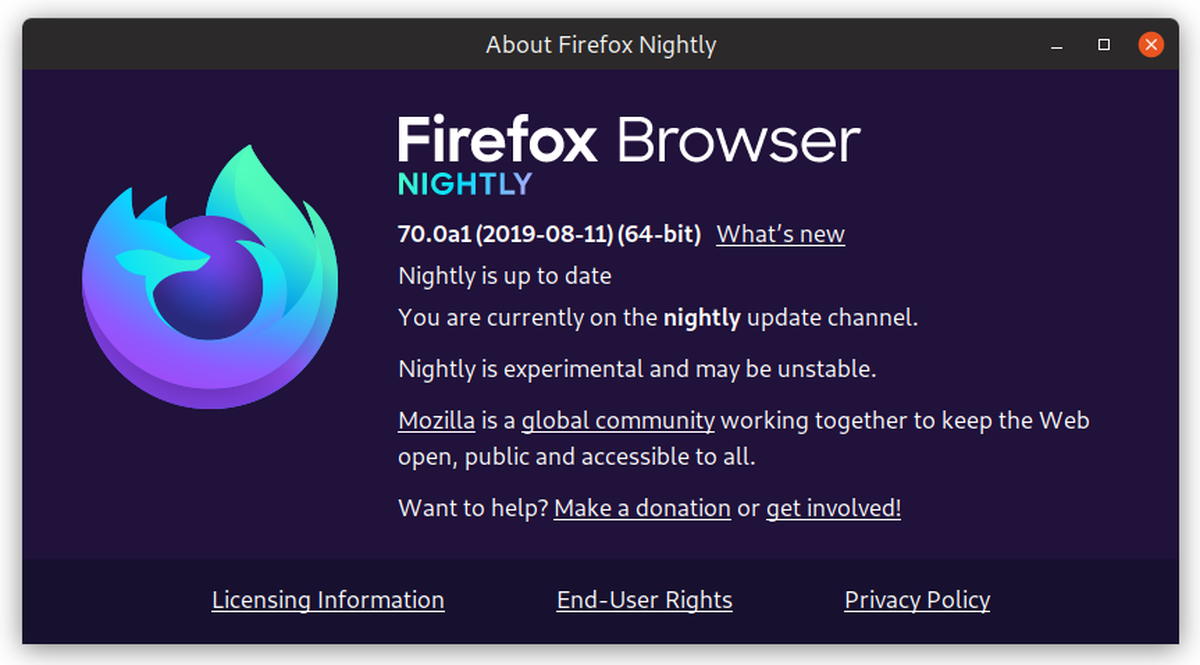Close the About Firefox Nightly dialog

point(1151,45)
